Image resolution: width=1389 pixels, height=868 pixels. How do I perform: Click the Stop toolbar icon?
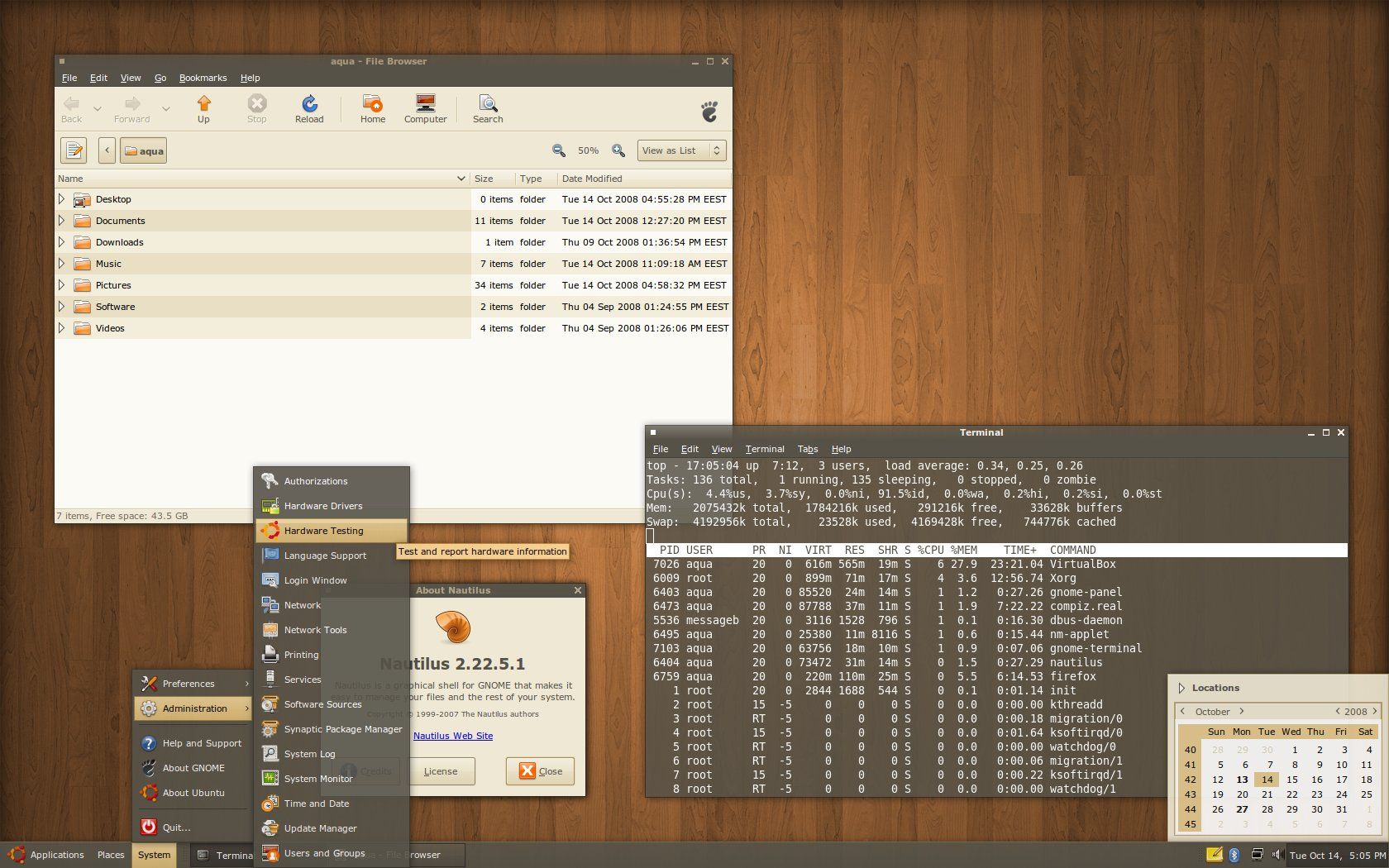click(x=257, y=108)
